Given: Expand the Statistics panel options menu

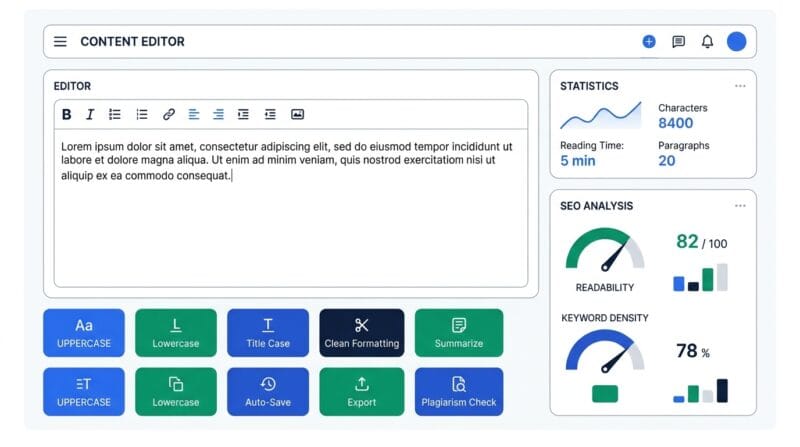Looking at the screenshot, I should coord(740,86).
